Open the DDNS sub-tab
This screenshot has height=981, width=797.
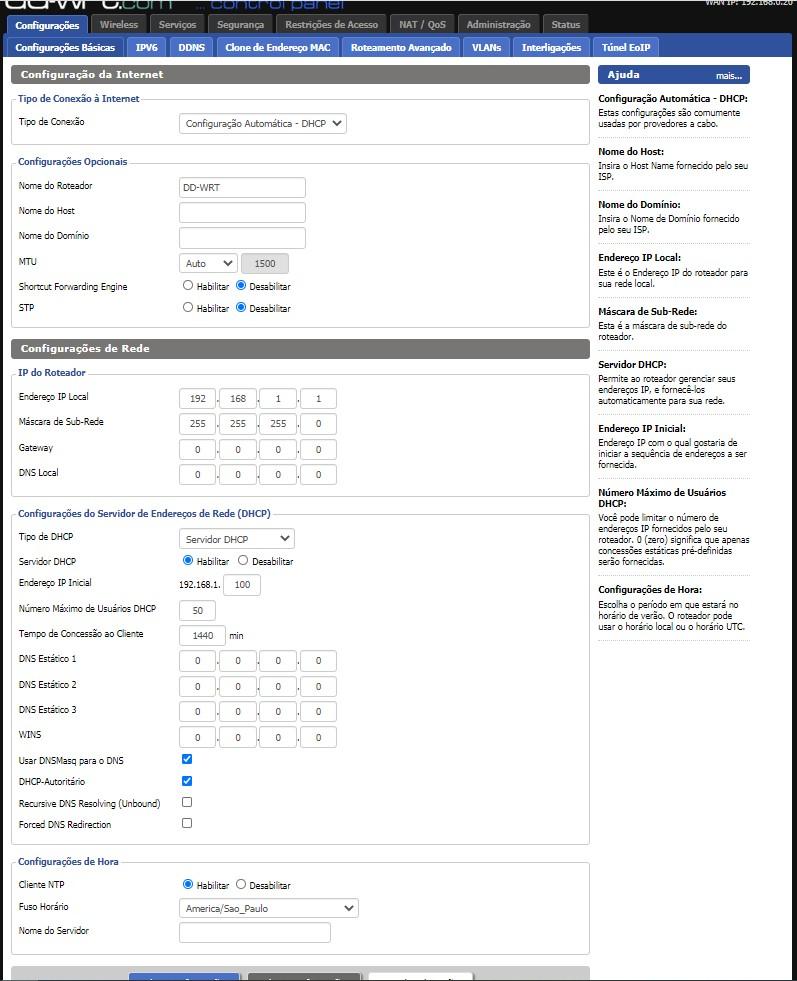191,47
